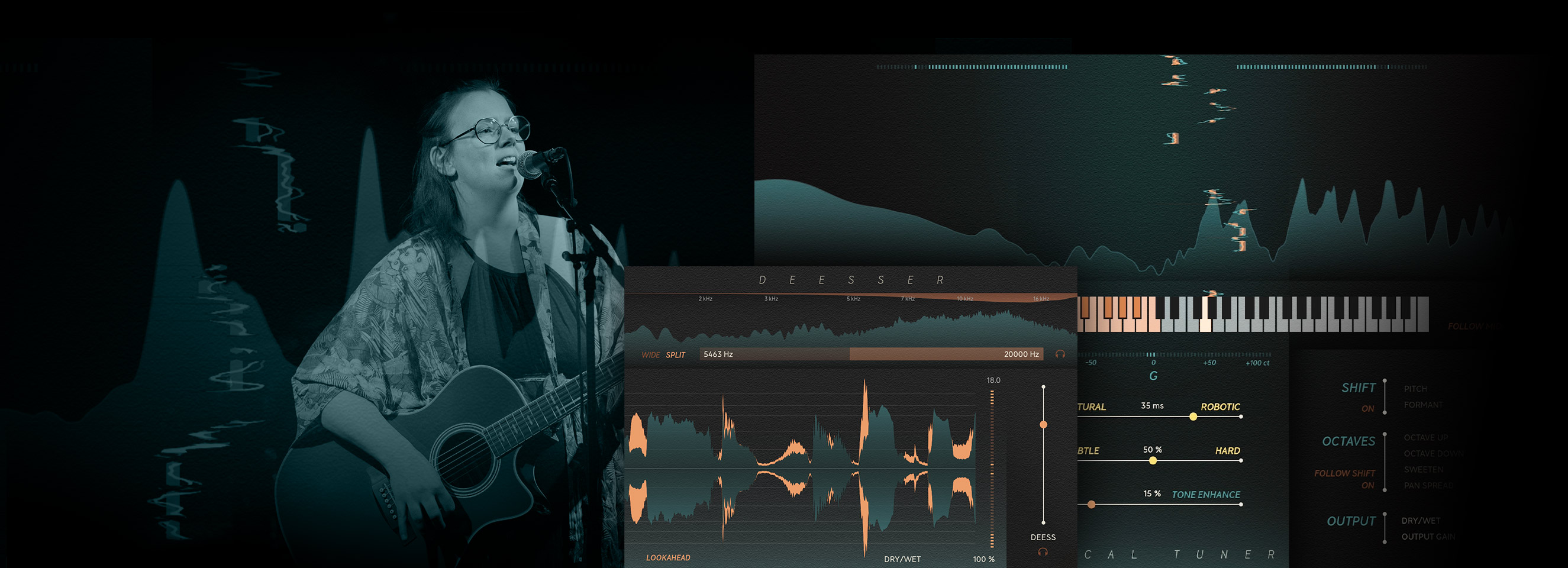Screen dimensions: 1568x568
Task: Click the headphones icon below the DEESS label
Action: tap(1043, 552)
